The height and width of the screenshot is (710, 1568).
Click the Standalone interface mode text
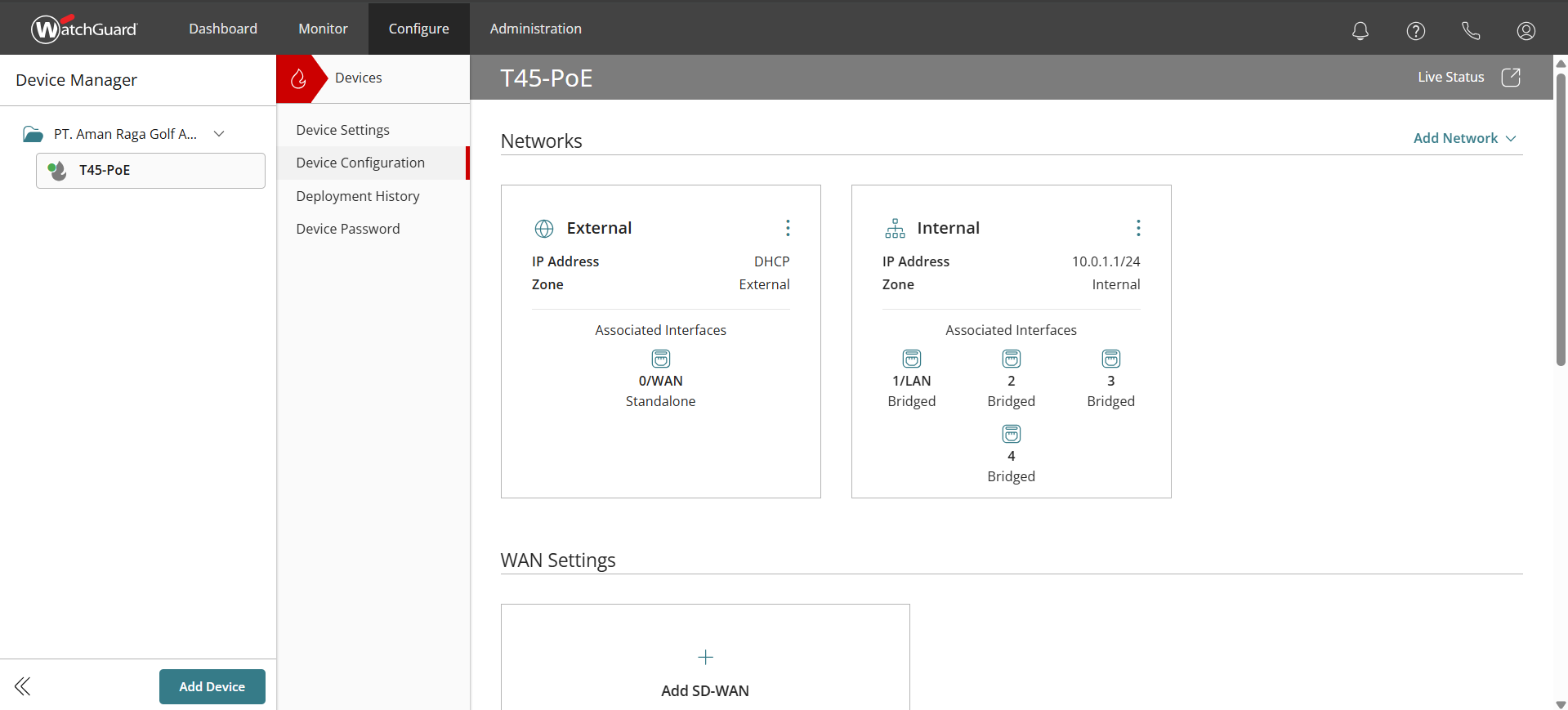(x=660, y=401)
